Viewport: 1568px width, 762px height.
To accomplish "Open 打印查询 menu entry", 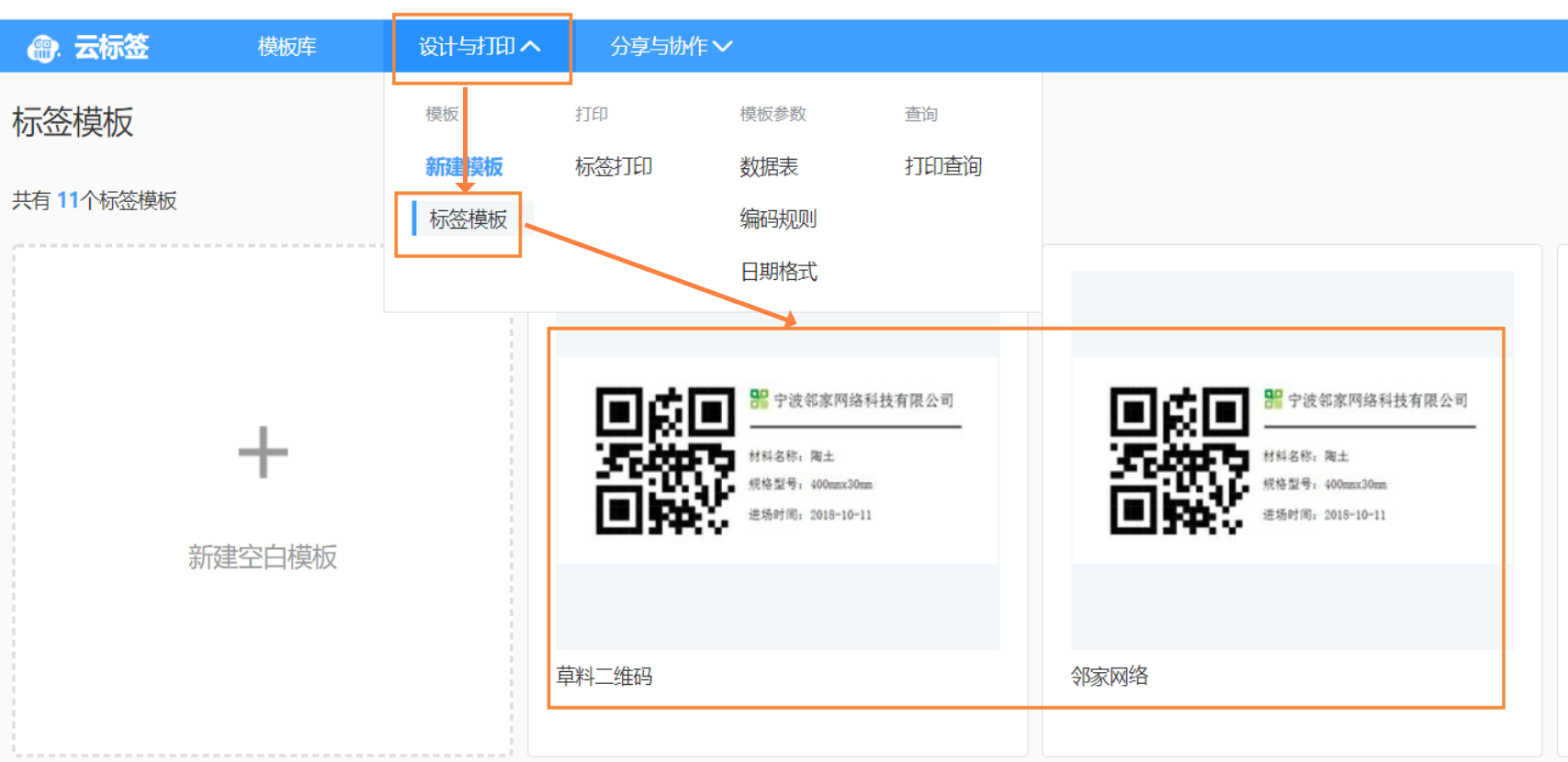I will (942, 166).
